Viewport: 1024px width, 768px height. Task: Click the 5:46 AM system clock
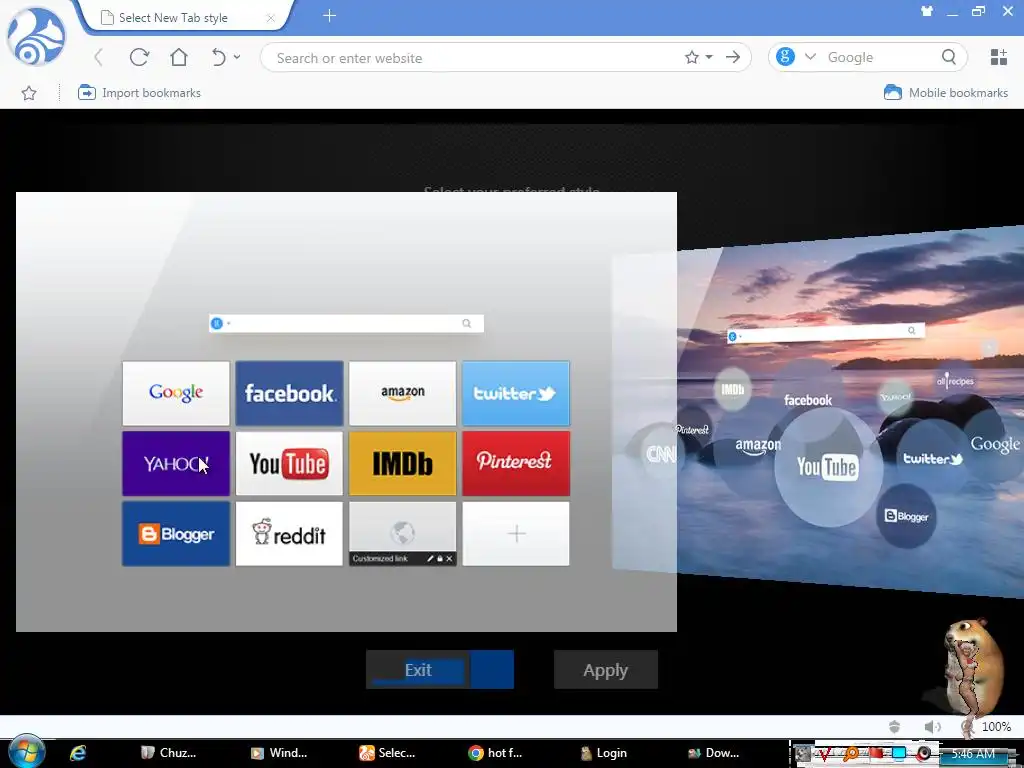pyautogui.click(x=972, y=754)
